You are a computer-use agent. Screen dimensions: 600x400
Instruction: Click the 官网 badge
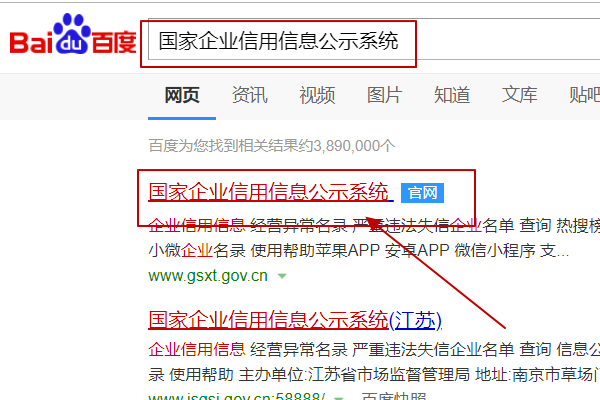coord(422,193)
